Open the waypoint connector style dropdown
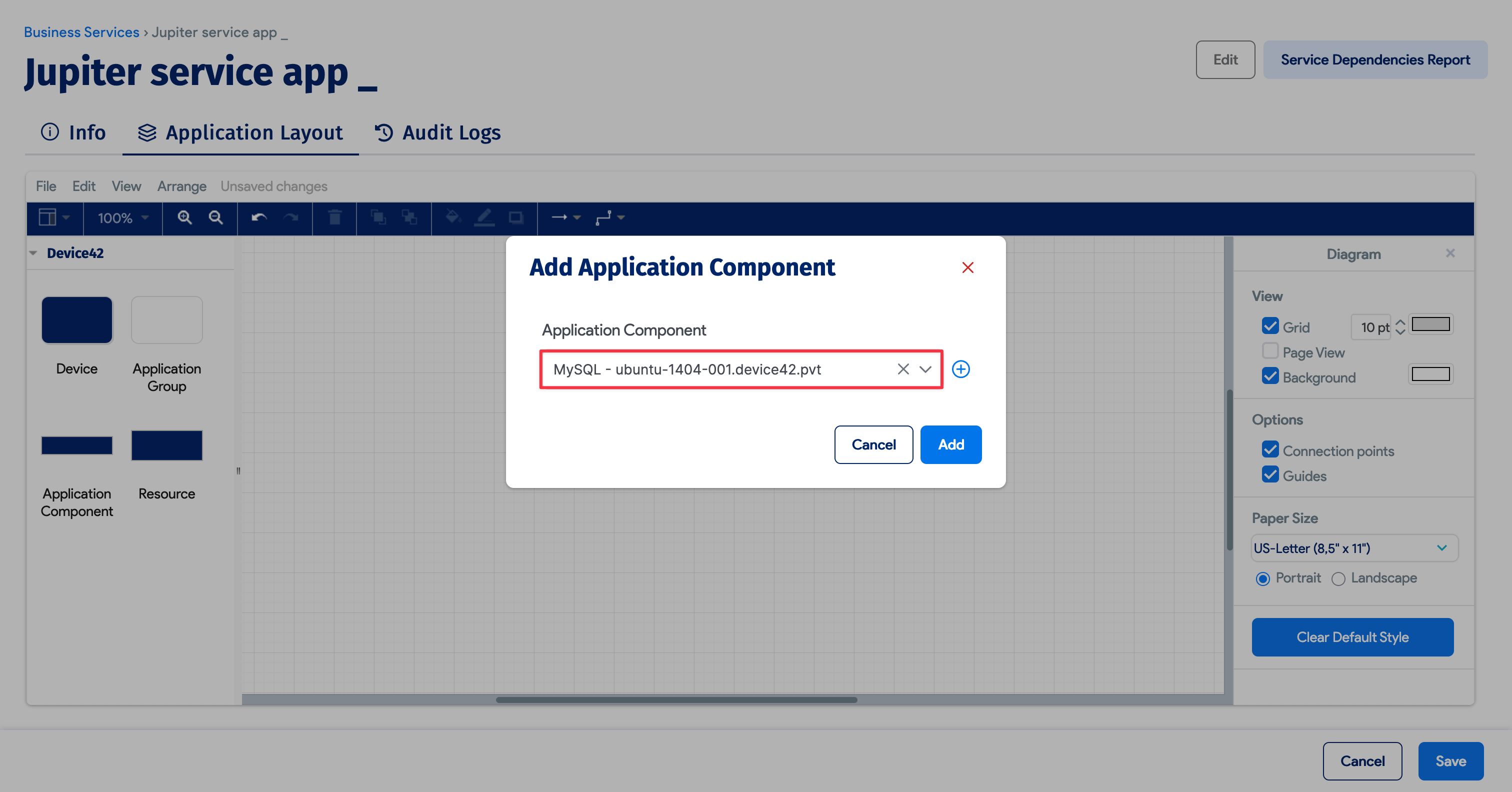This screenshot has width=1512, height=792. [610, 218]
